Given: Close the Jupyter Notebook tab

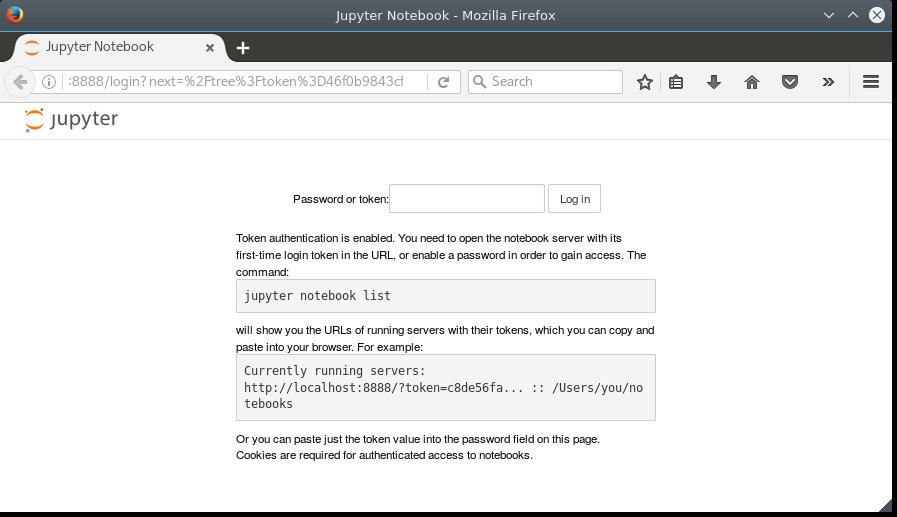Looking at the screenshot, I should (x=210, y=48).
